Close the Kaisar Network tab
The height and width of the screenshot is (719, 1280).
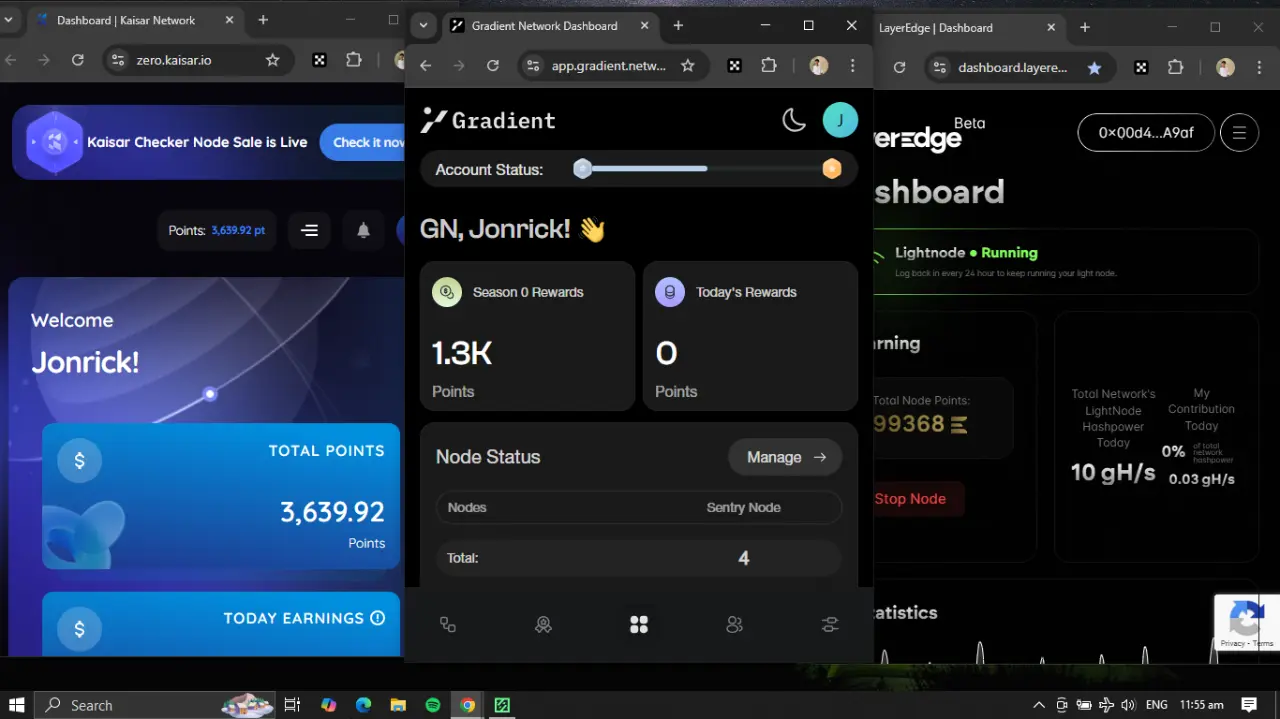pos(229,20)
